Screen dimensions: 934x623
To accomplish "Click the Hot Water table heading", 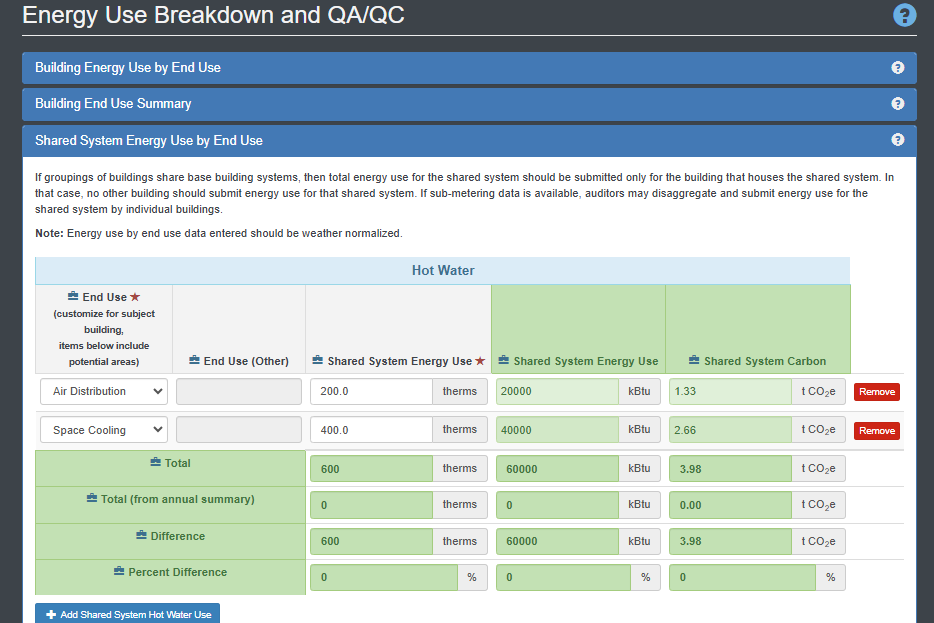I will point(443,270).
